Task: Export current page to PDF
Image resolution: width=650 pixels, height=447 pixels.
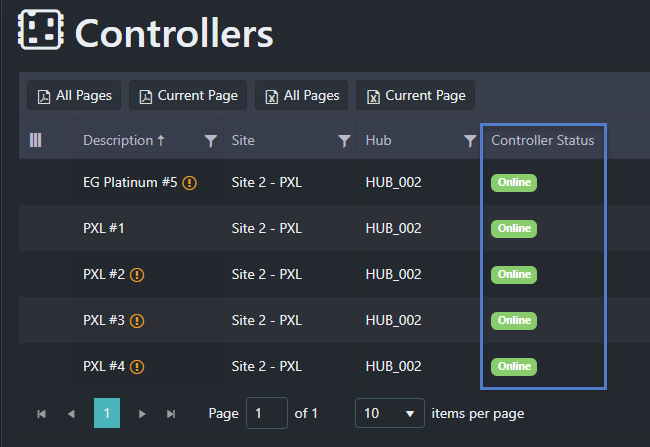Action: click(188, 95)
